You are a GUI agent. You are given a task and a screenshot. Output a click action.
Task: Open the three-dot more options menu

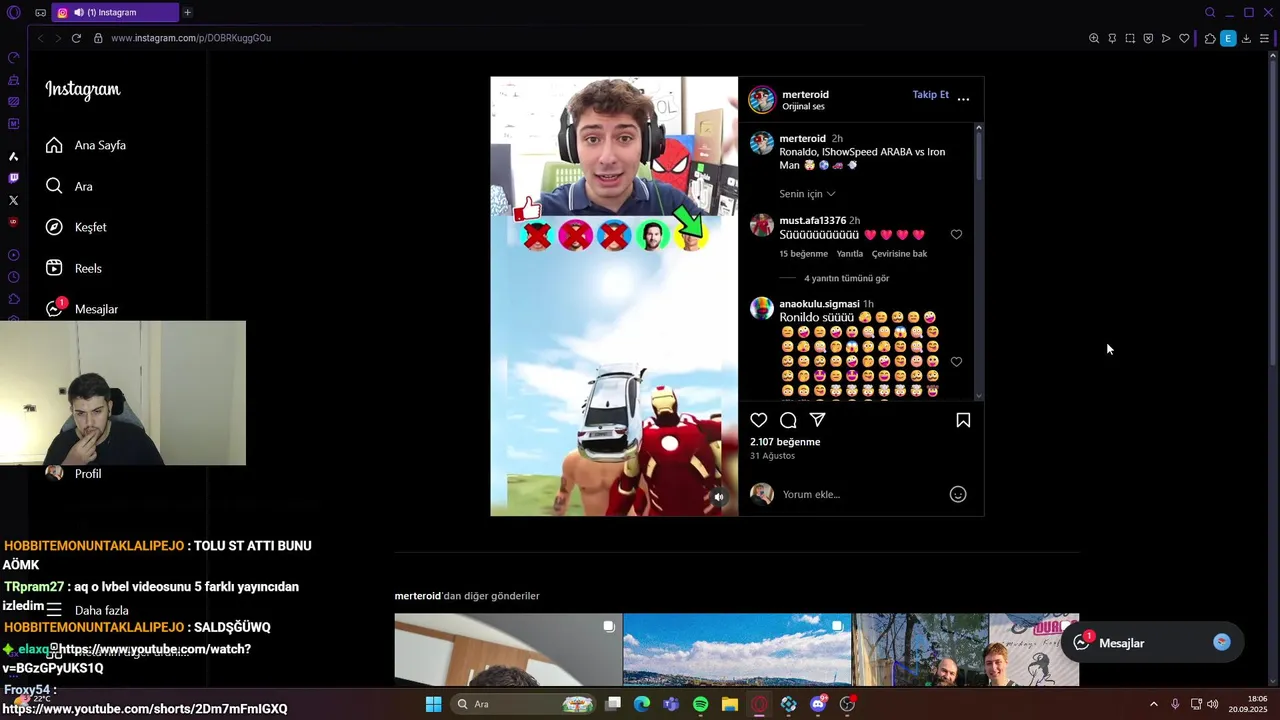tap(963, 99)
